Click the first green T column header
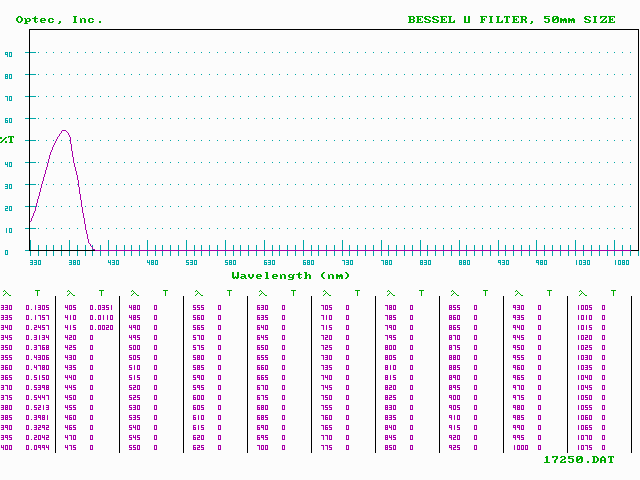 point(37,293)
